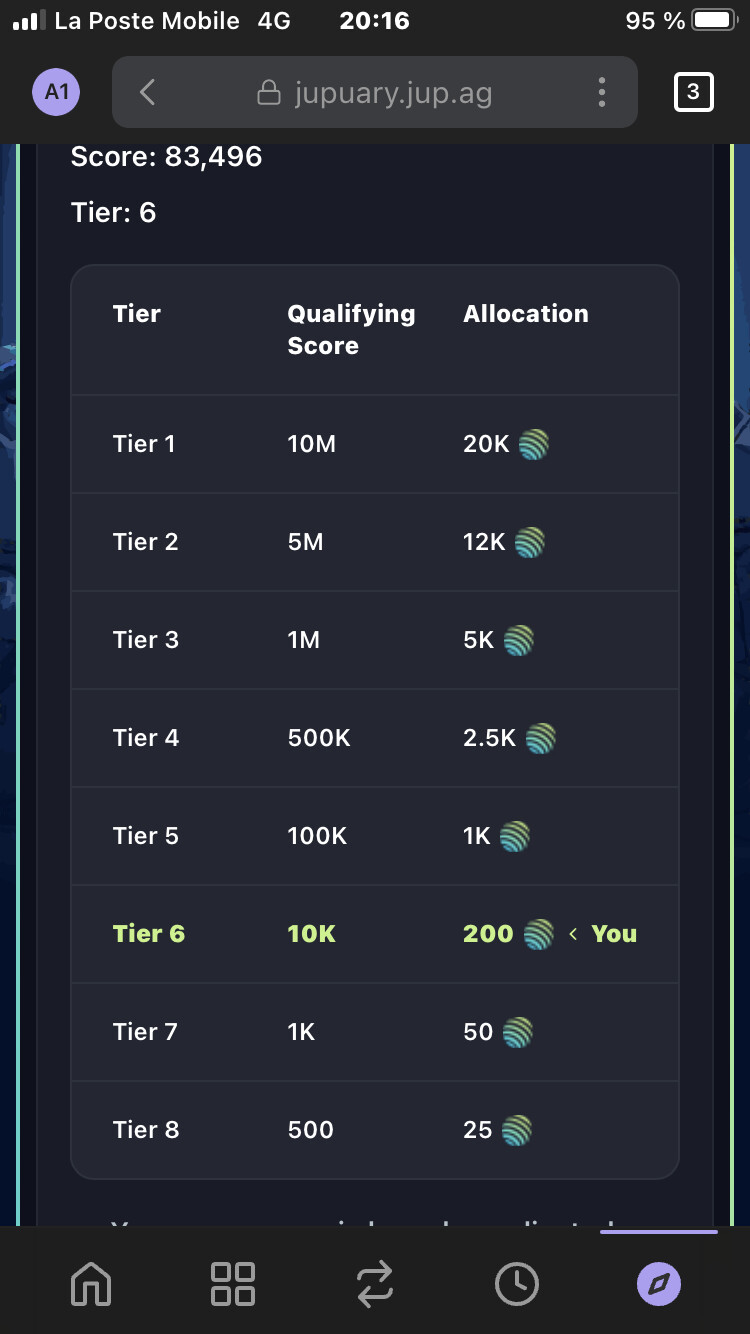Tap the jupuary.jup.ag address field
This screenshot has height=1334, width=750.
375,92
